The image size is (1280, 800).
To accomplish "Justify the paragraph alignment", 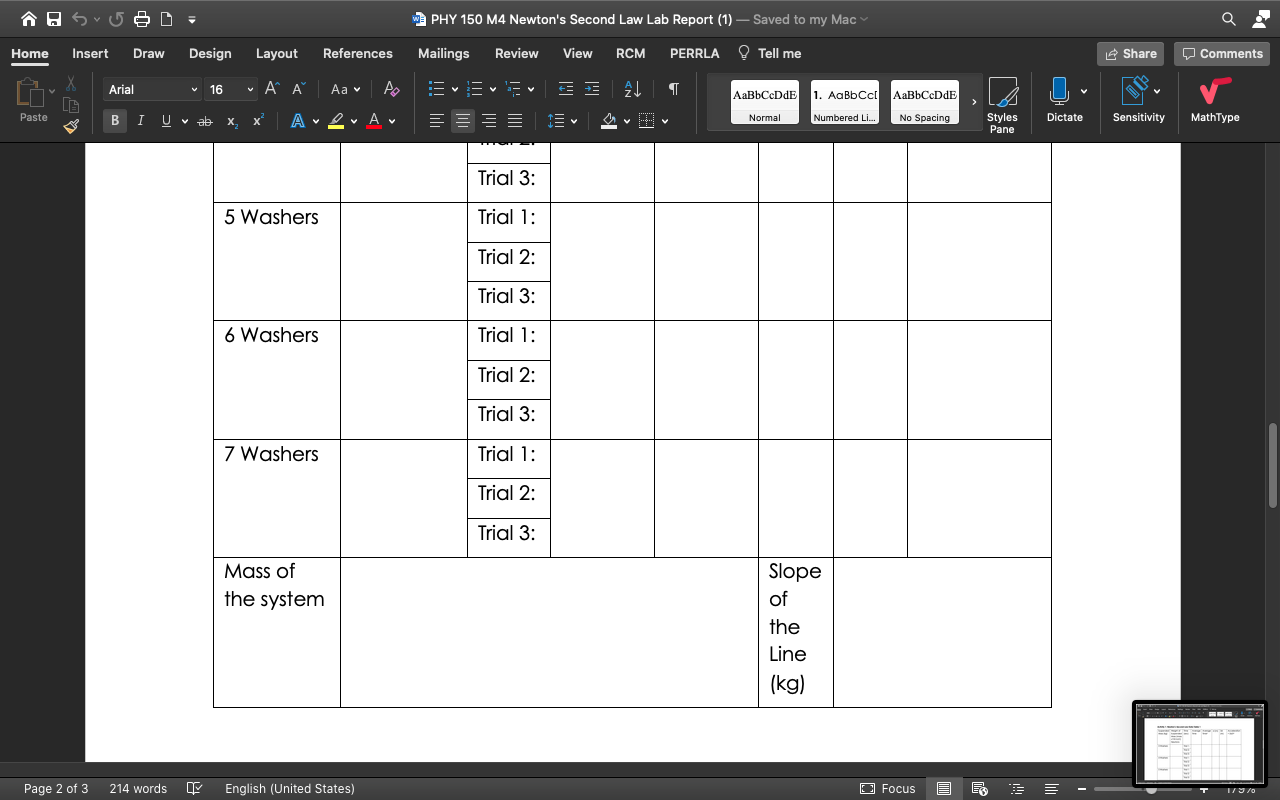I will [x=515, y=120].
